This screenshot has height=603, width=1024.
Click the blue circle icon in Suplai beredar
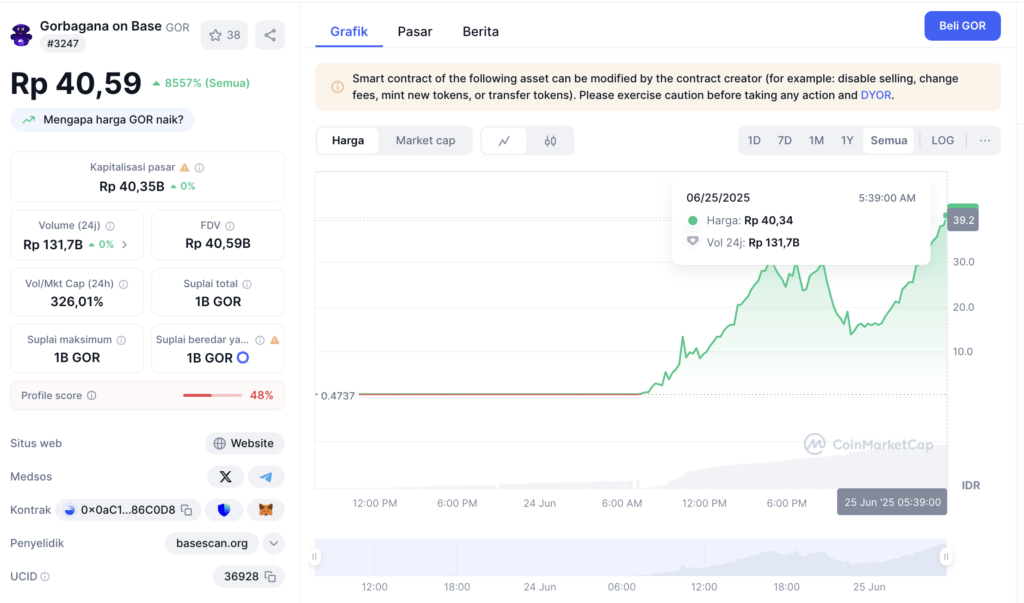click(x=243, y=357)
